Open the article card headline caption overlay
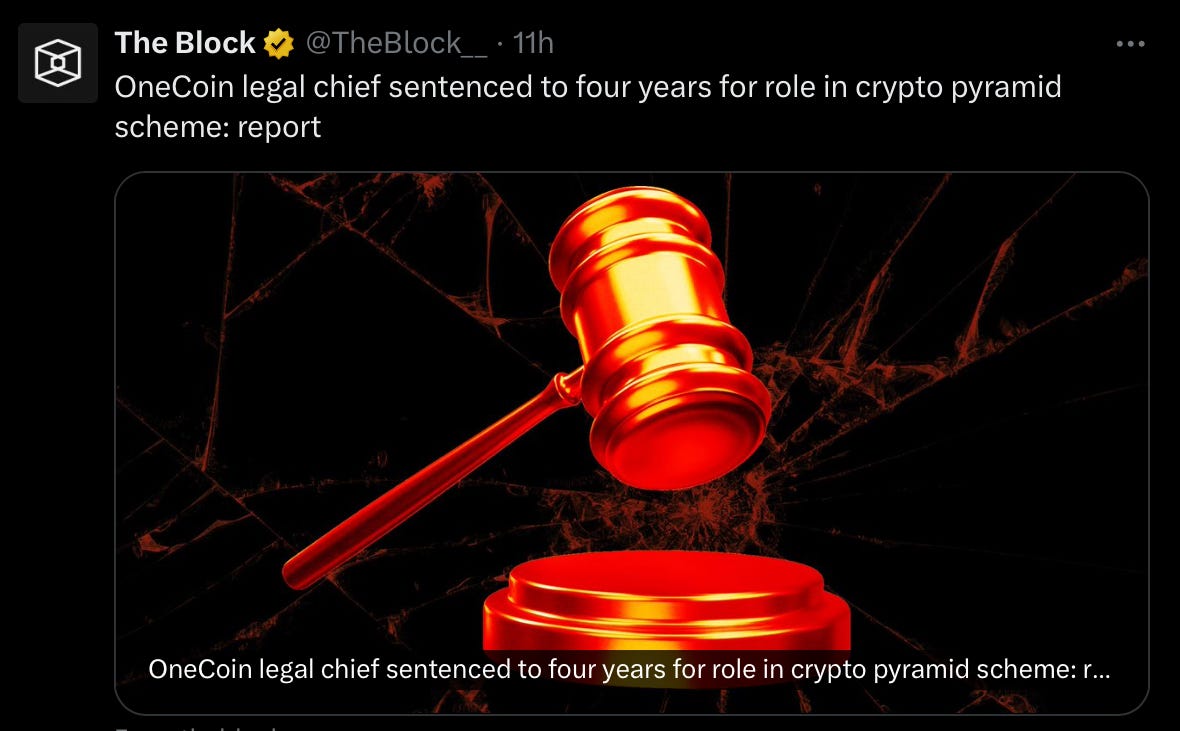The width and height of the screenshot is (1180, 731). (x=629, y=669)
